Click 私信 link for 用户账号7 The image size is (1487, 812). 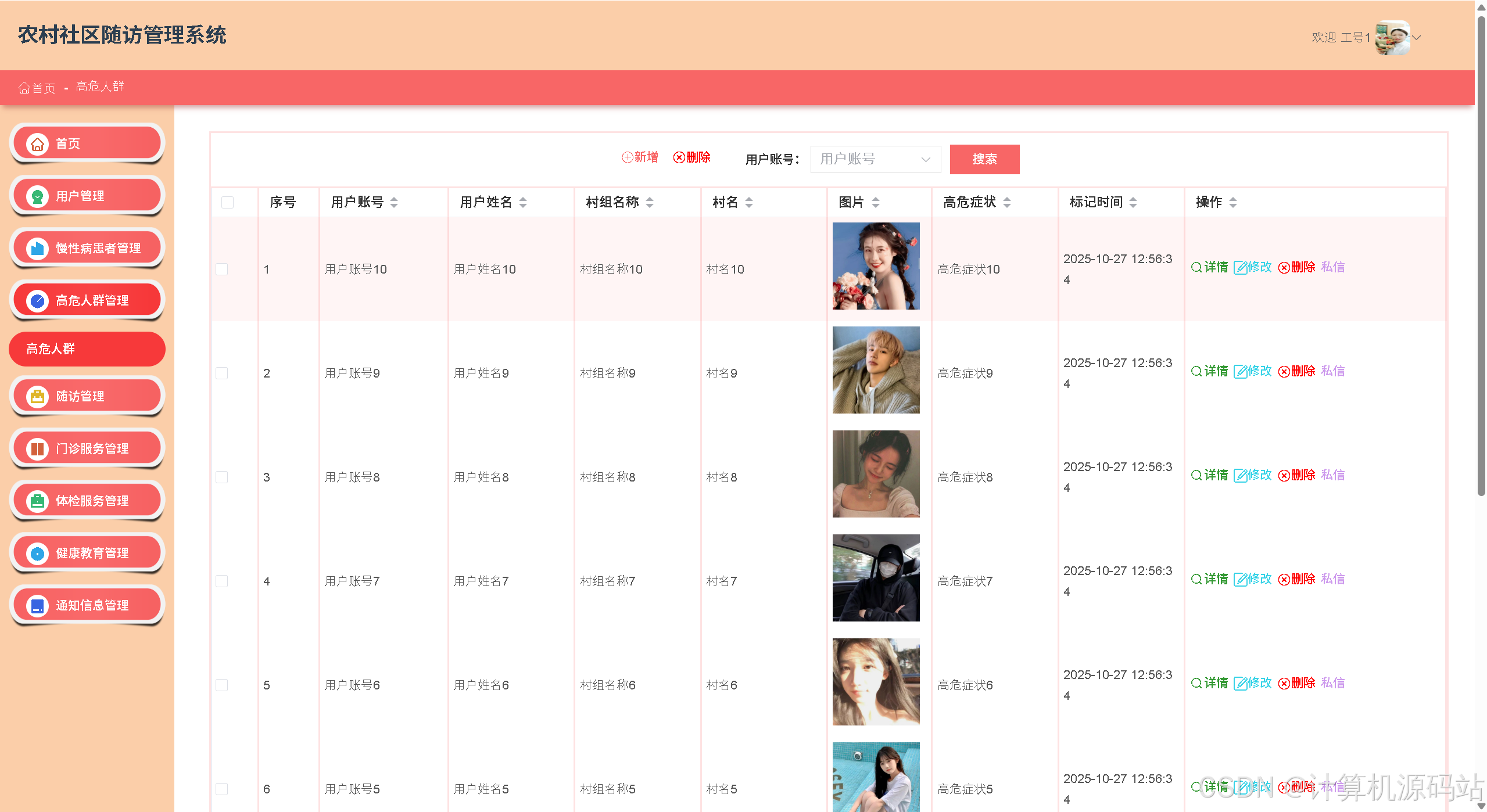1332,579
